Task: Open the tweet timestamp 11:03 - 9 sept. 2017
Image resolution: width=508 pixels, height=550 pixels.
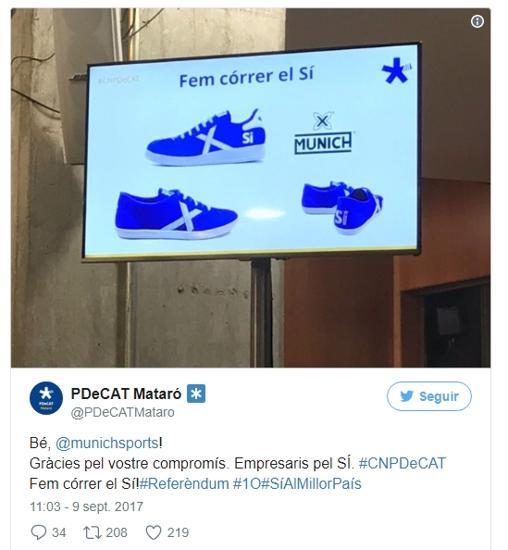Action: [86, 507]
